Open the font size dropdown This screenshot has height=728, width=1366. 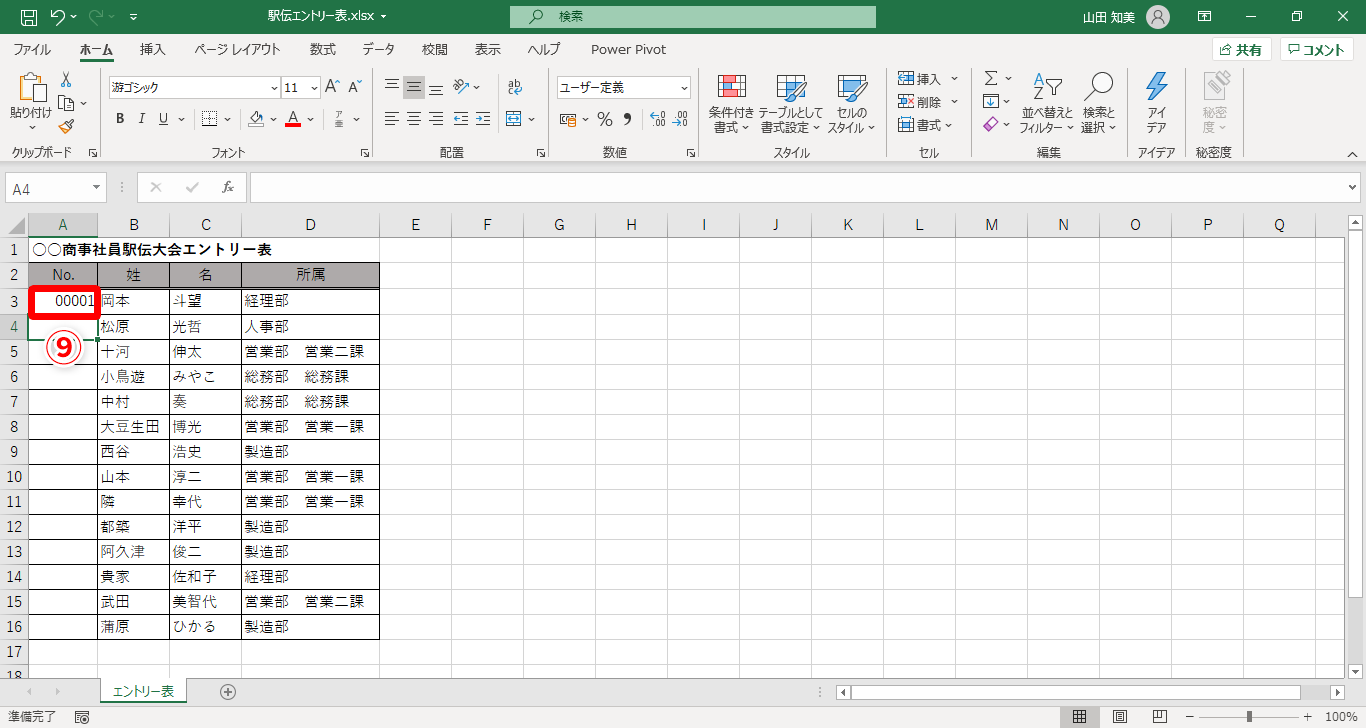coord(314,88)
